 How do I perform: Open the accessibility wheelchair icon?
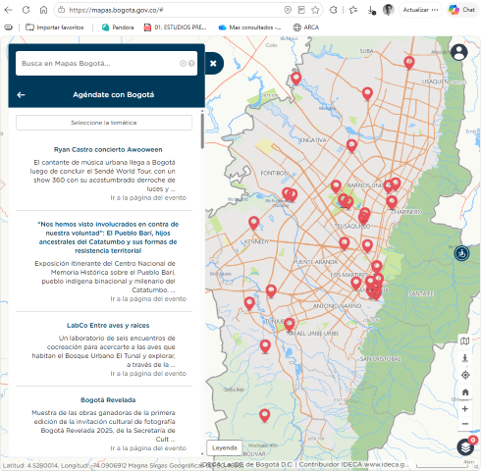tap(462, 253)
